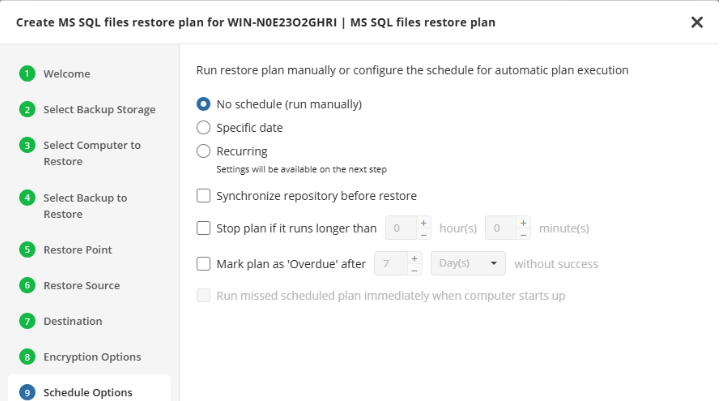726x401 pixels.
Task: Click the step 4 numbered circle icon
Action: coord(27,198)
